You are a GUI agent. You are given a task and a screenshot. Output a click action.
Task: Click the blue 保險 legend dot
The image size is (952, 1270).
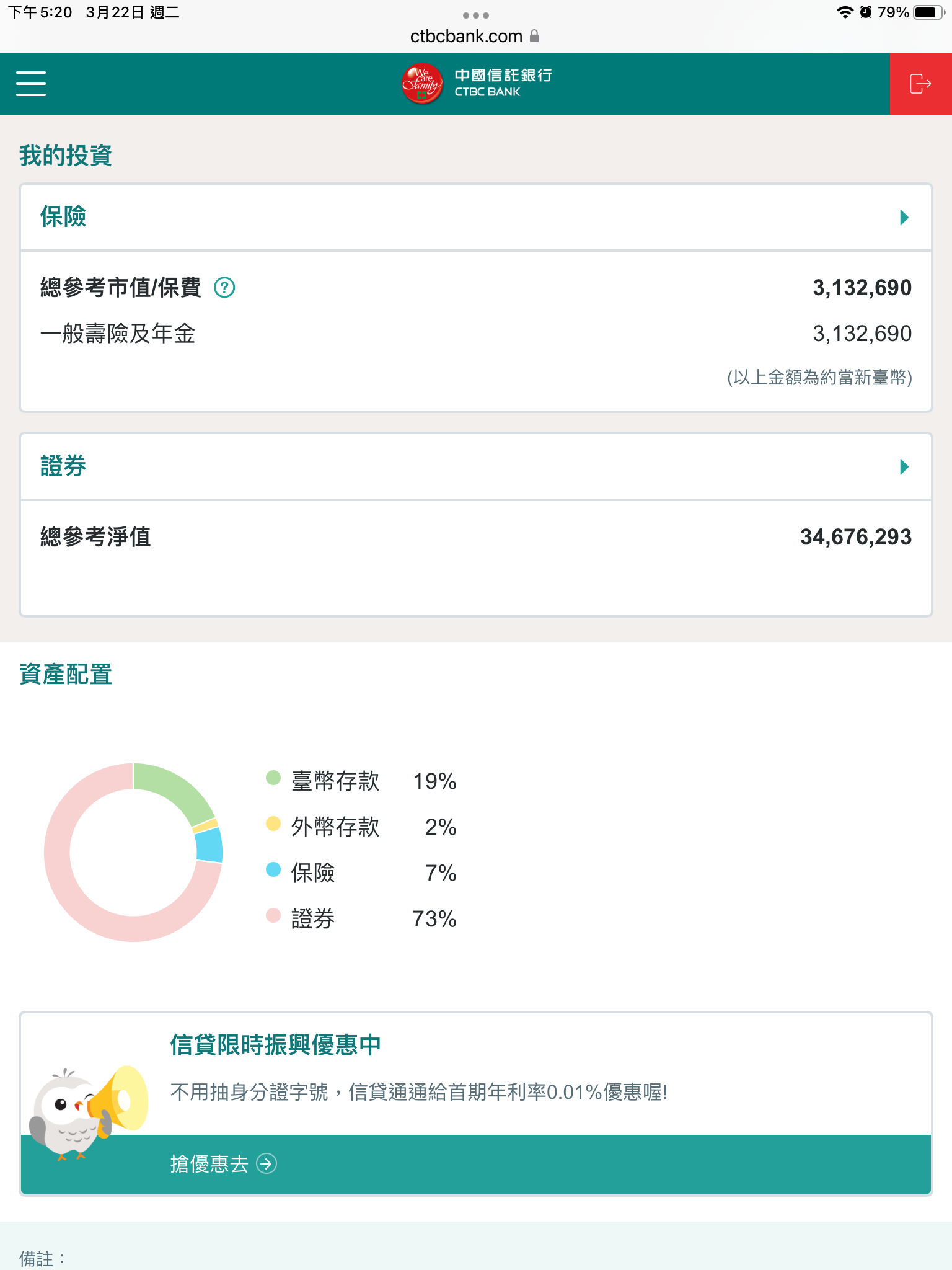point(273,869)
